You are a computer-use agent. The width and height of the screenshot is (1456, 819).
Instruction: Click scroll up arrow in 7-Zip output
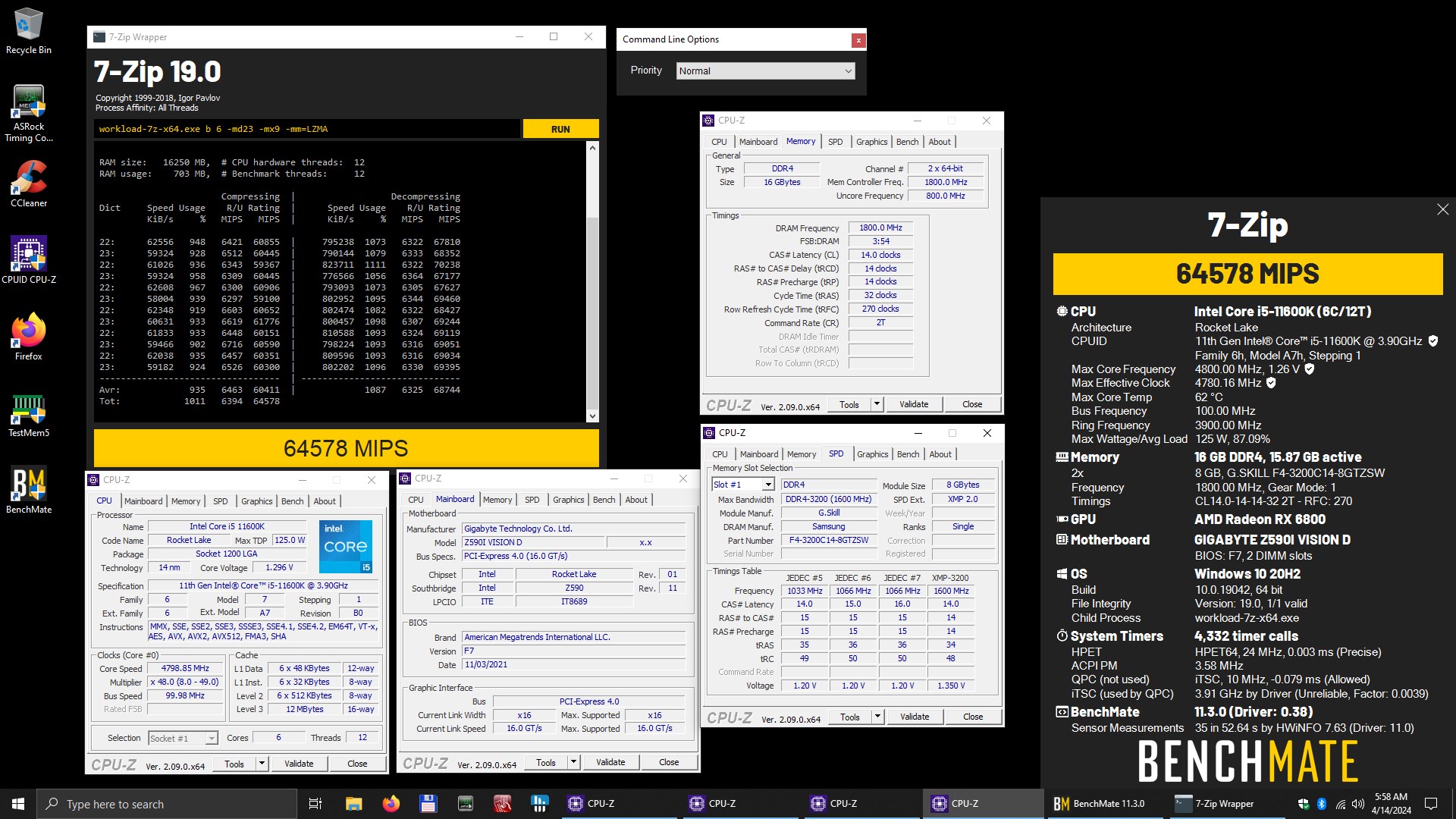point(593,149)
